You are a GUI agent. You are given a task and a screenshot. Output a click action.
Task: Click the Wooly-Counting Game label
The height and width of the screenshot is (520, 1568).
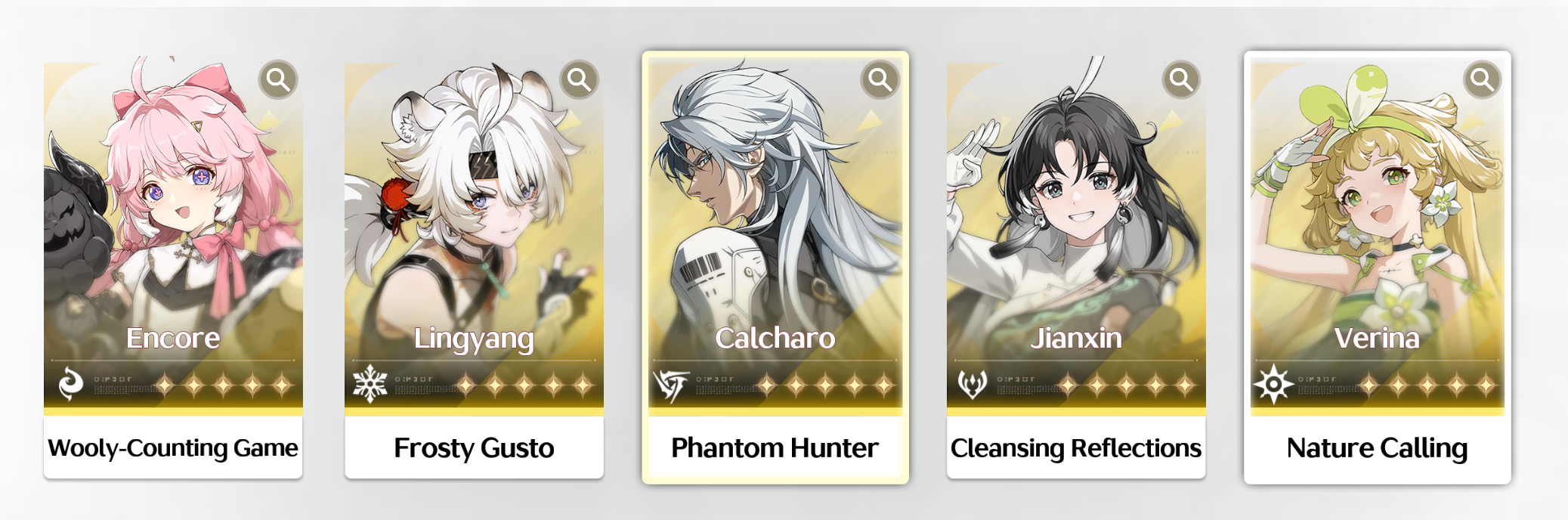(x=173, y=448)
